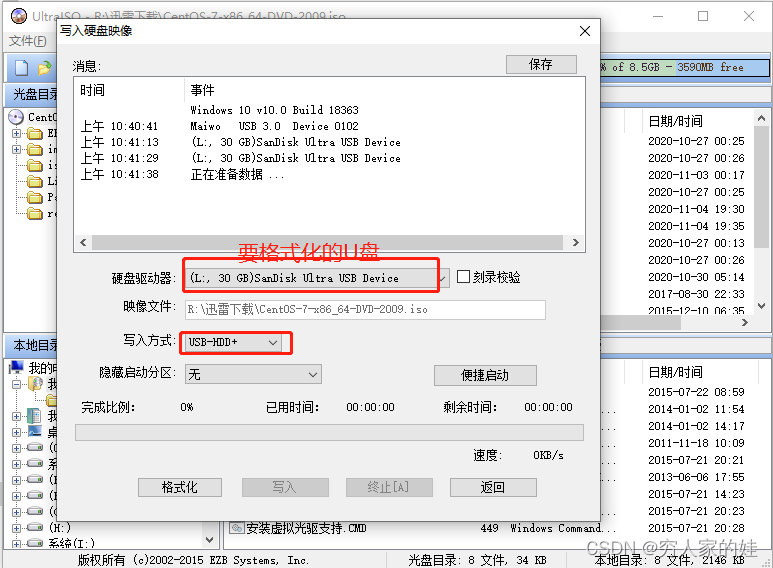The height and width of the screenshot is (568, 773).
Task: Click the write progress bar
Action: click(329, 432)
